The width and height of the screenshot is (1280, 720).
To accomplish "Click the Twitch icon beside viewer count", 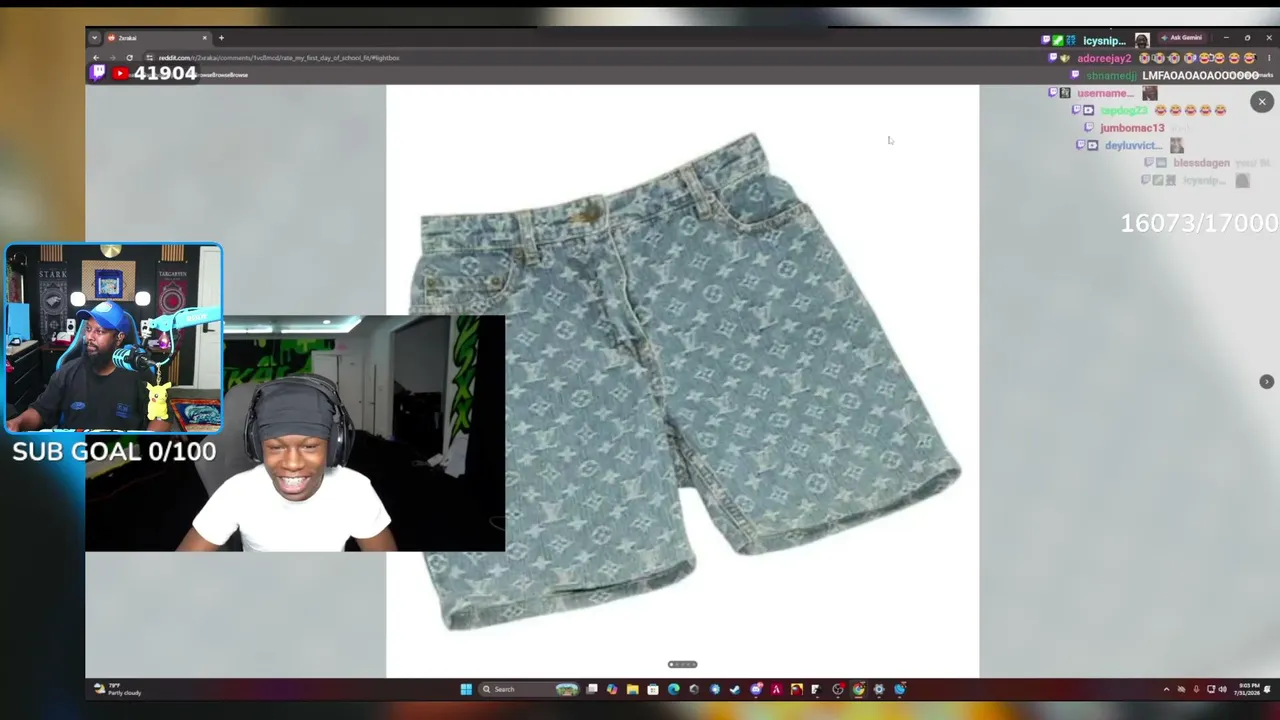I will tap(98, 73).
